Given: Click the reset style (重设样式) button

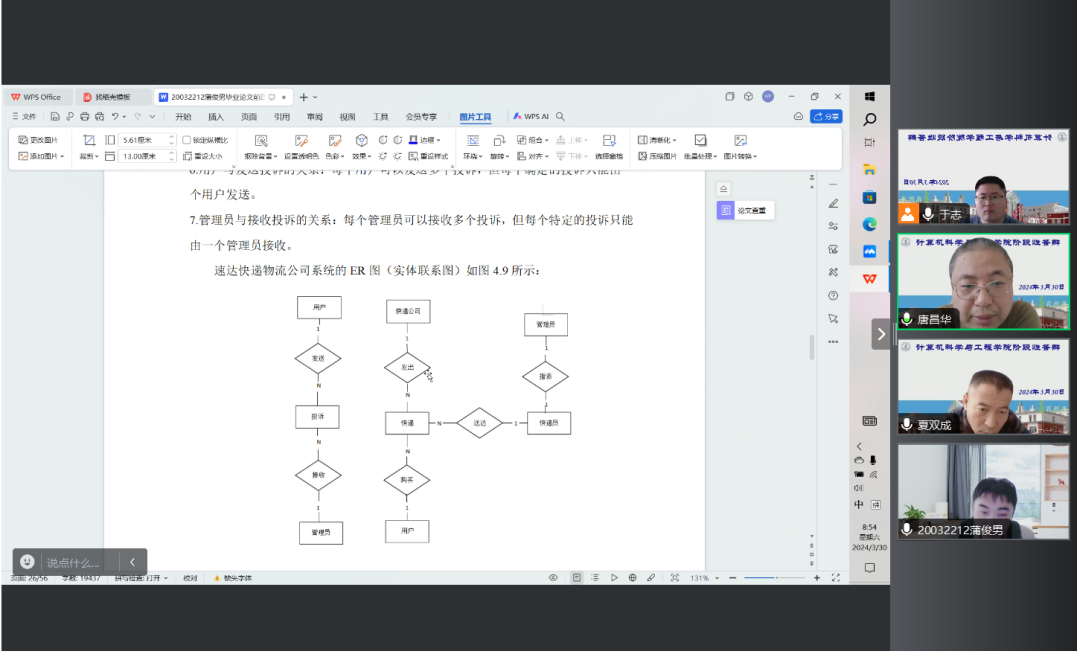Looking at the screenshot, I should click(x=428, y=157).
